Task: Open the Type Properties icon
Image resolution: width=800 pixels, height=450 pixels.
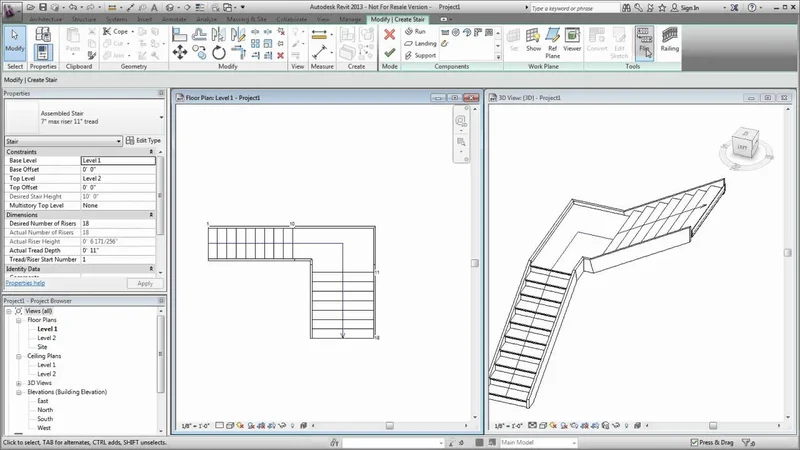Action: coord(43,35)
